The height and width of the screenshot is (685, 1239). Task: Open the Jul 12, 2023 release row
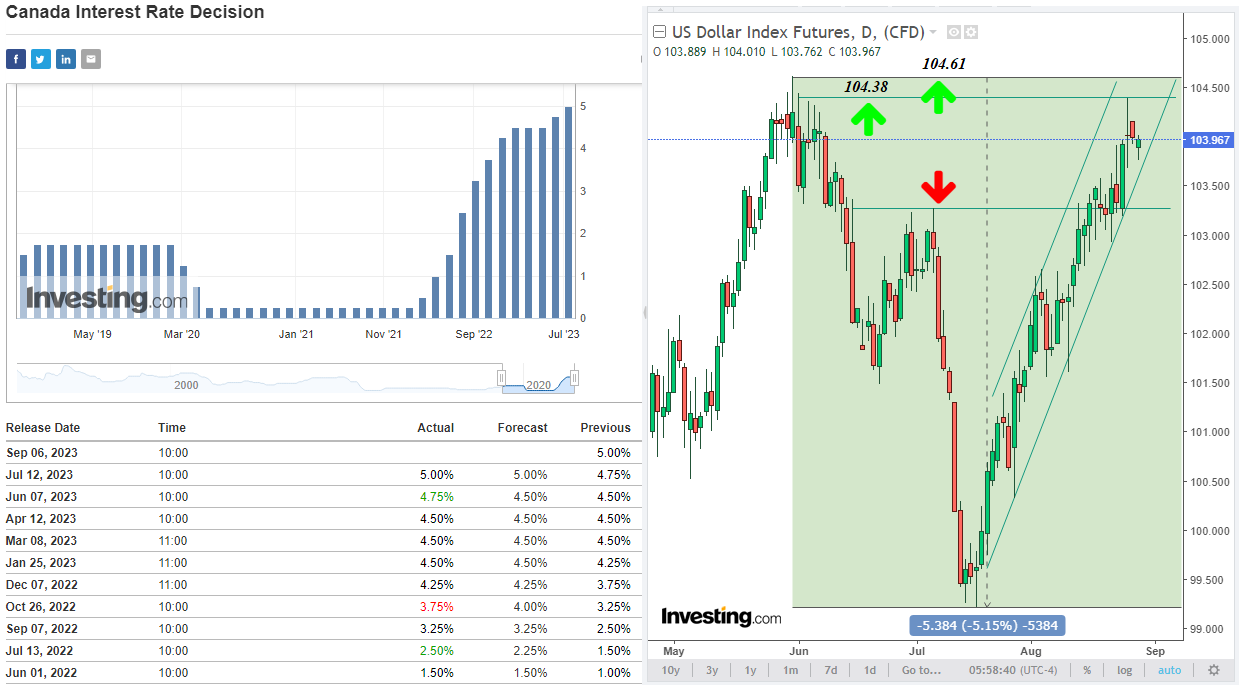pos(40,475)
